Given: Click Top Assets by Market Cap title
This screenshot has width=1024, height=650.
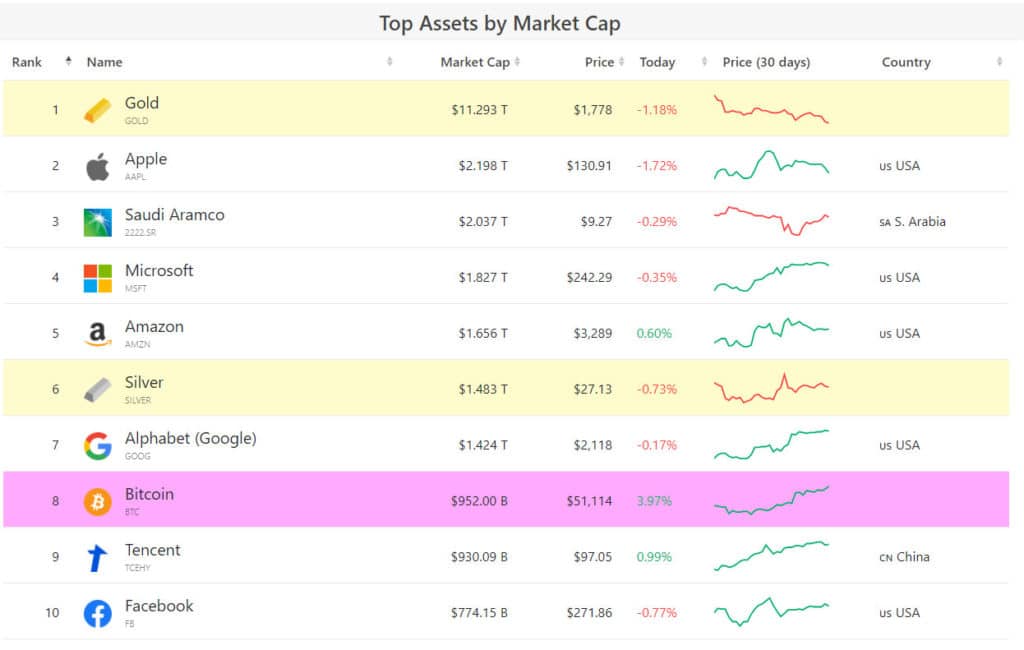Looking at the screenshot, I should (x=500, y=24).
